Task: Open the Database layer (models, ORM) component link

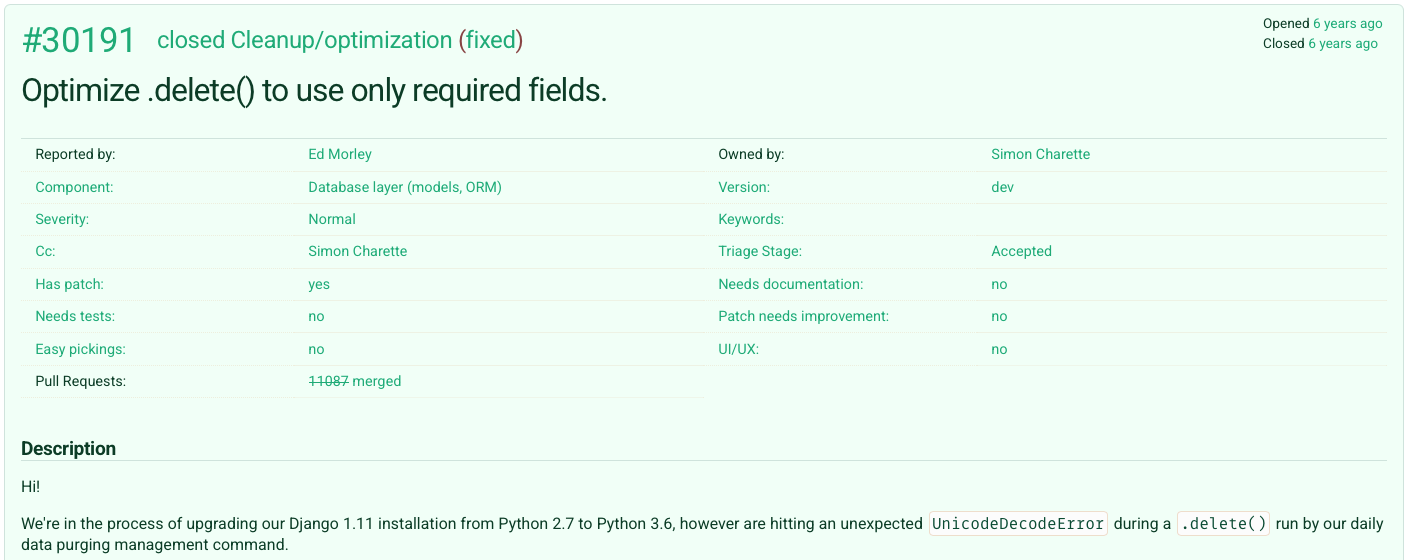Action: [404, 187]
